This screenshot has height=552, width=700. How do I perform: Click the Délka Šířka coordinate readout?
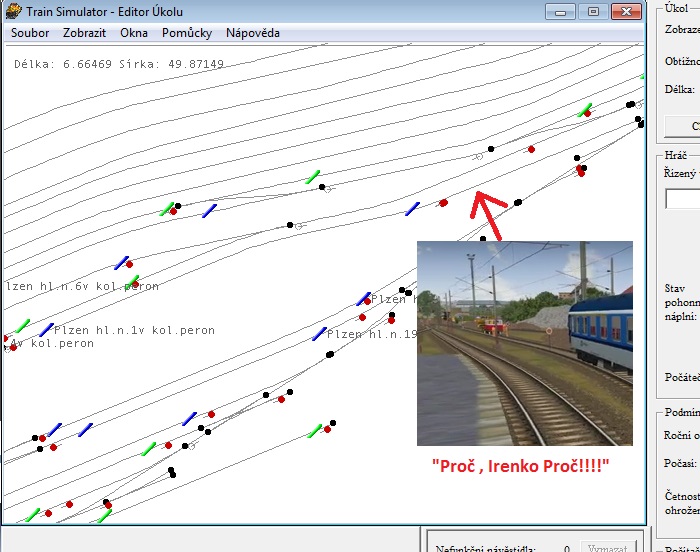pyautogui.click(x=119, y=65)
